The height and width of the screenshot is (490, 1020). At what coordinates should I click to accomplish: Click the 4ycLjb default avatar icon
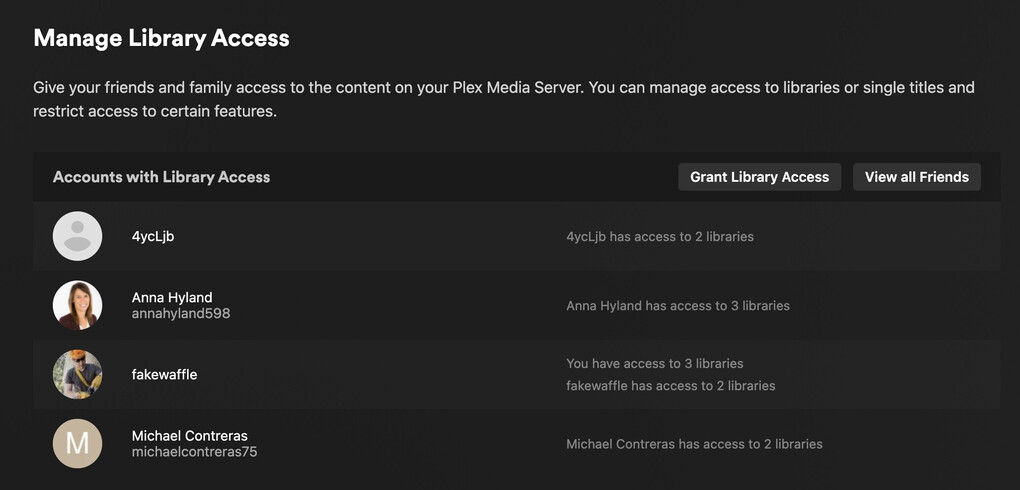coord(77,237)
